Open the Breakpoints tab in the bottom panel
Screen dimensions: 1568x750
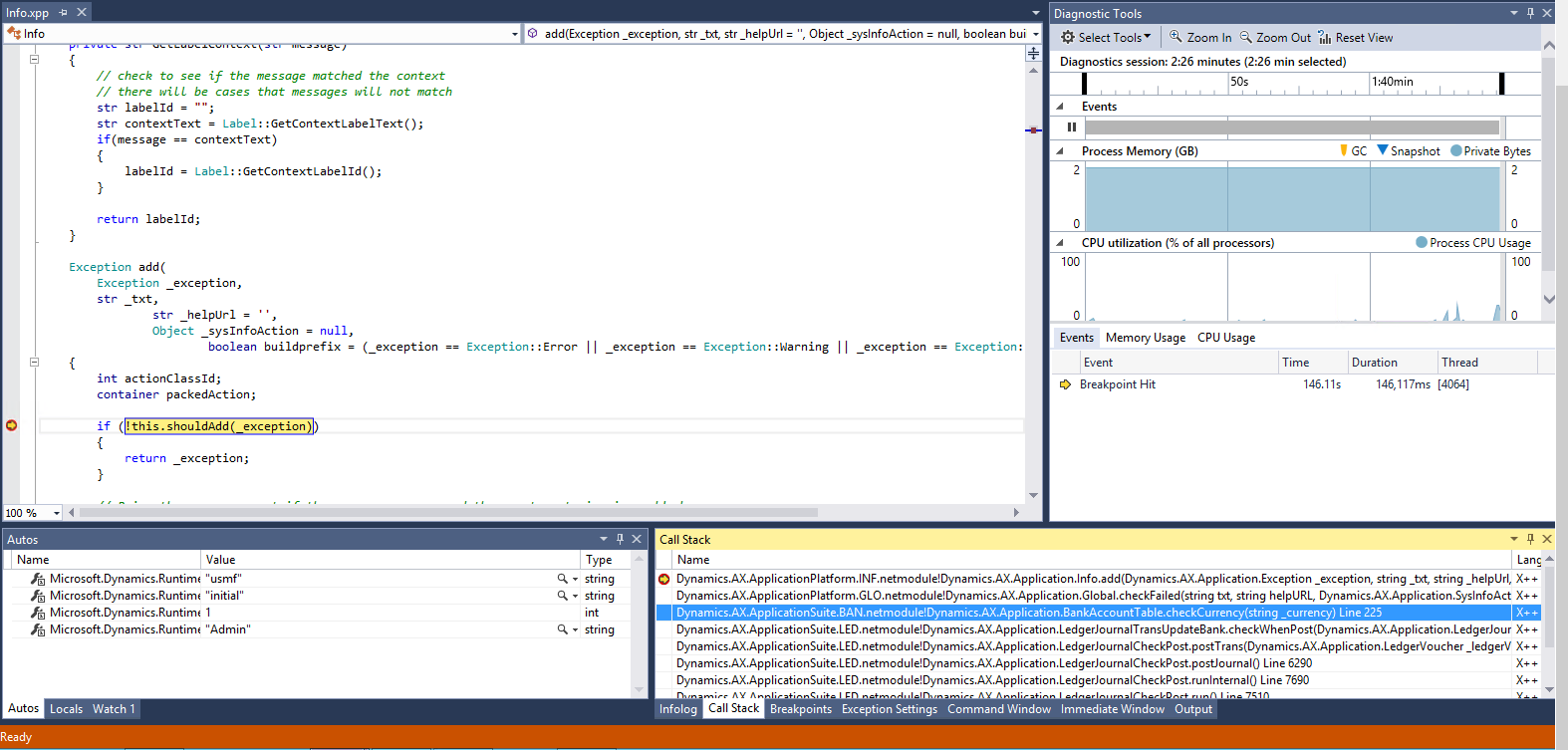click(800, 709)
